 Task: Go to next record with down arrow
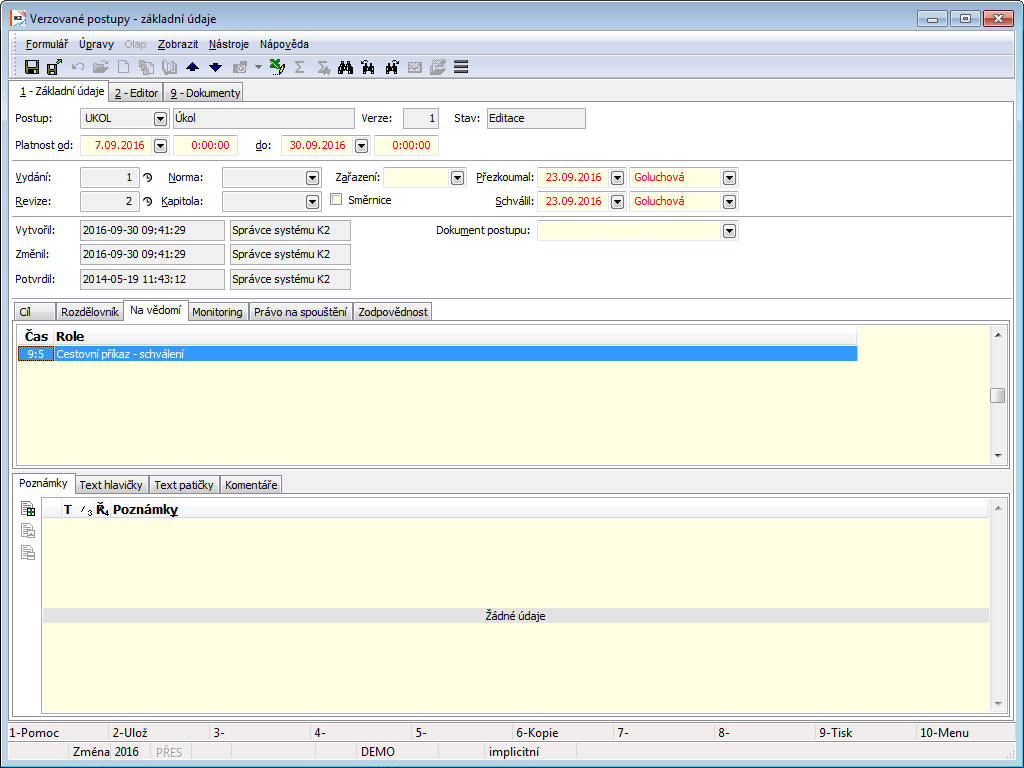(x=215, y=67)
